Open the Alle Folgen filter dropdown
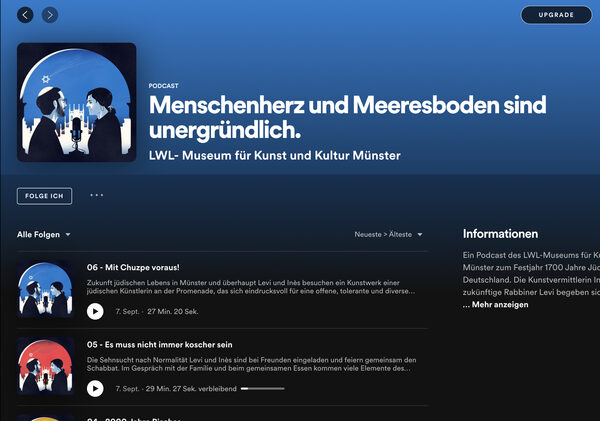This screenshot has height=421, width=600. pos(44,235)
